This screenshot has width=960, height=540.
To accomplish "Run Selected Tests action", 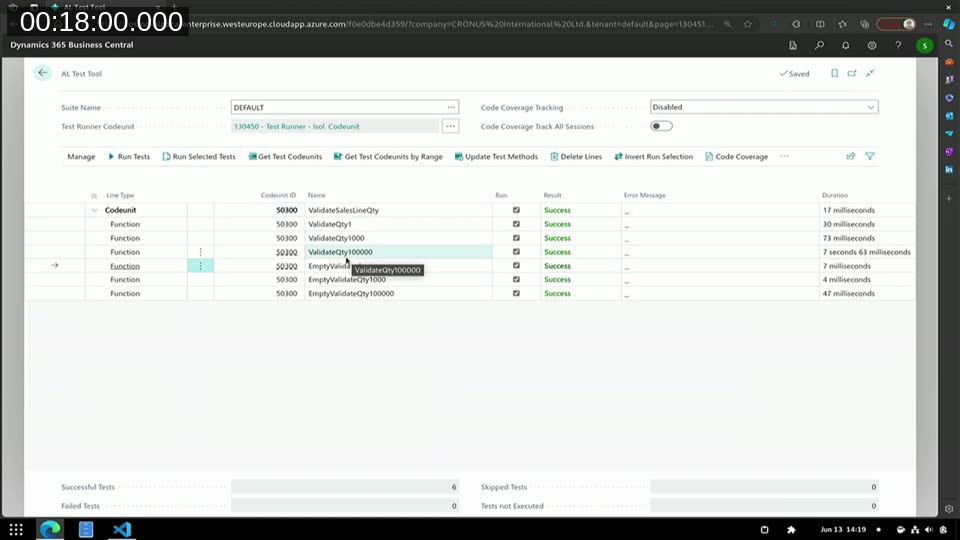I will tap(198, 157).
